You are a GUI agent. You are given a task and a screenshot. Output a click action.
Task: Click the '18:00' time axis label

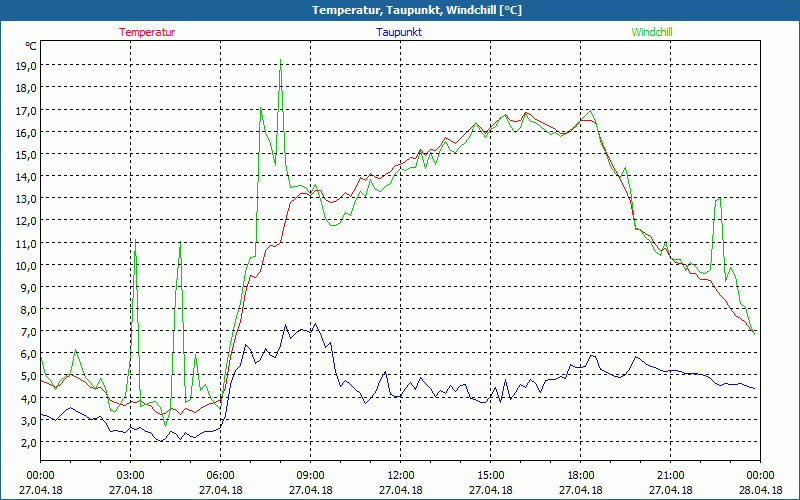click(581, 476)
